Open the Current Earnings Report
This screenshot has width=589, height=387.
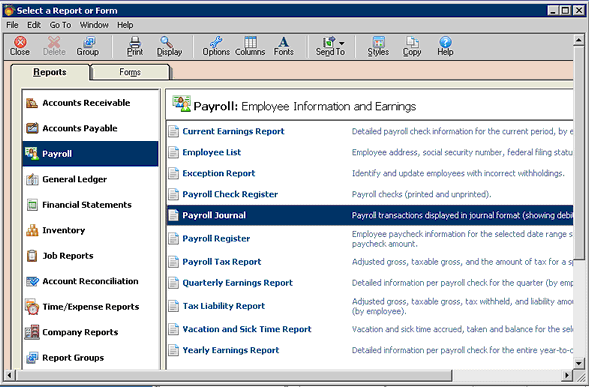(233, 132)
